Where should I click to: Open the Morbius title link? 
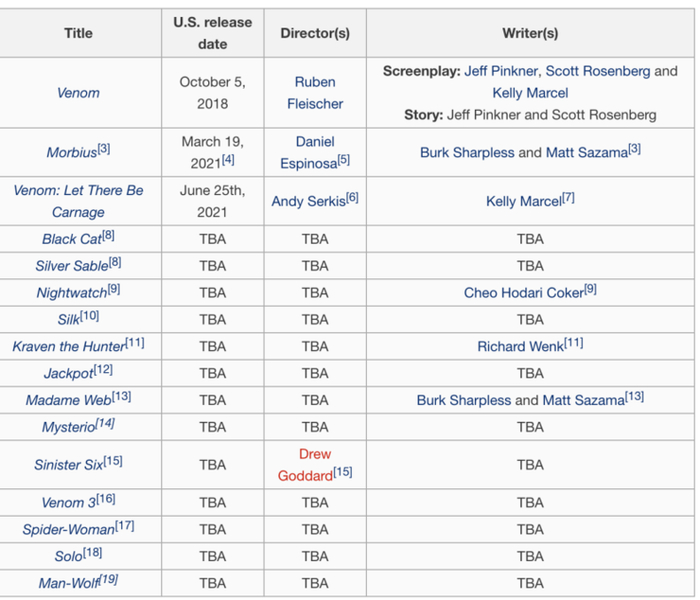[71, 153]
